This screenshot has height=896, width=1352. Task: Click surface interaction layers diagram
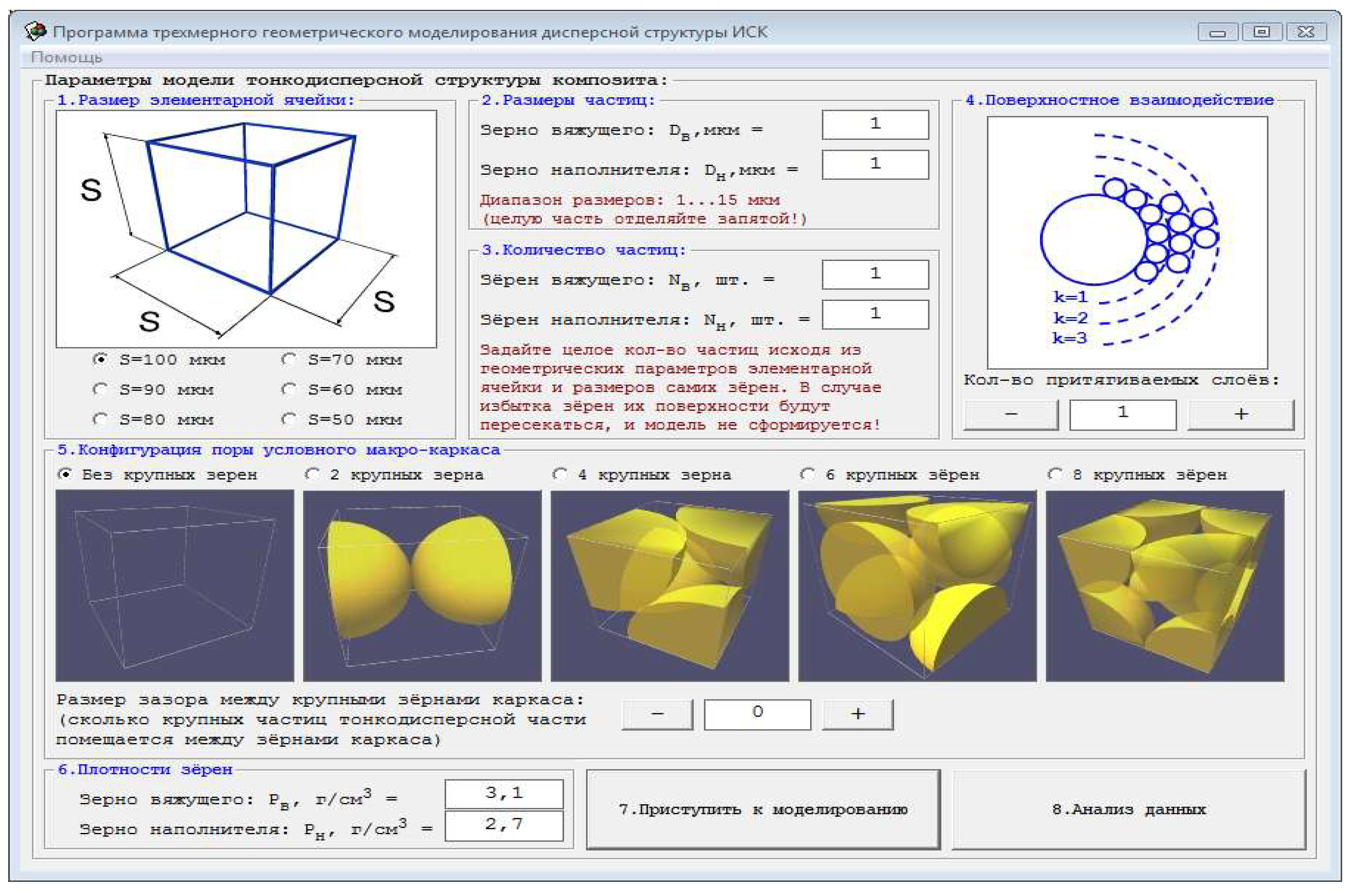tap(1127, 242)
